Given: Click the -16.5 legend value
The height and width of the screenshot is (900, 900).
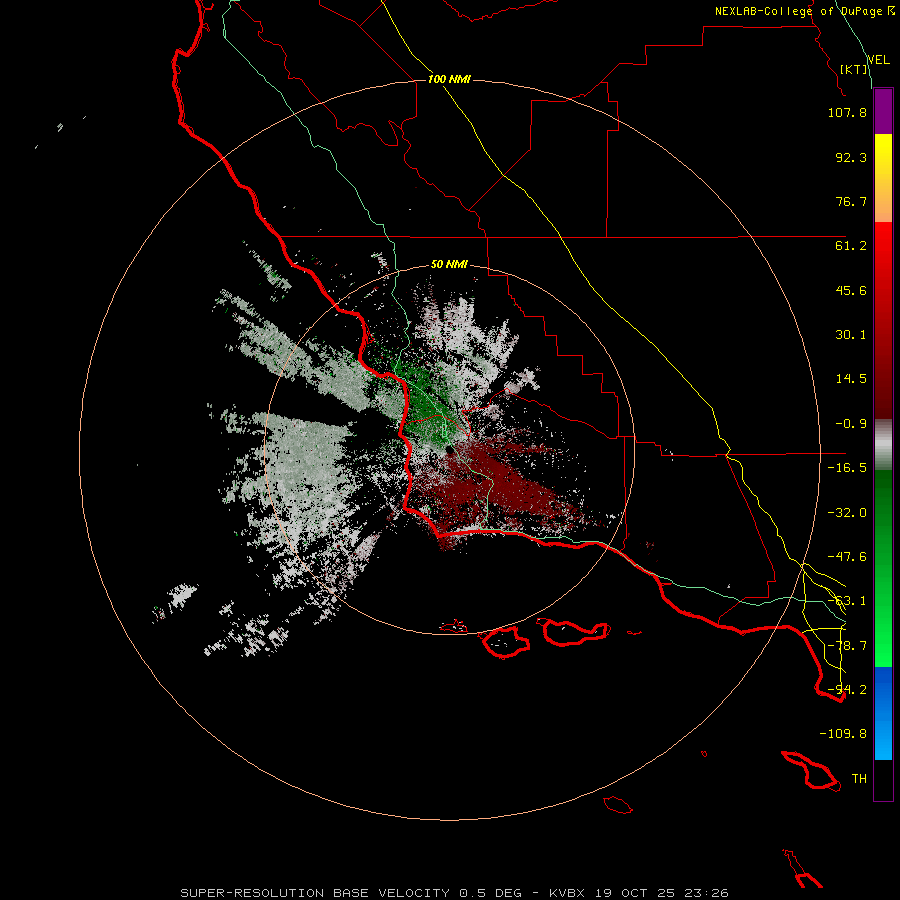Looking at the screenshot, I should 847,468.
